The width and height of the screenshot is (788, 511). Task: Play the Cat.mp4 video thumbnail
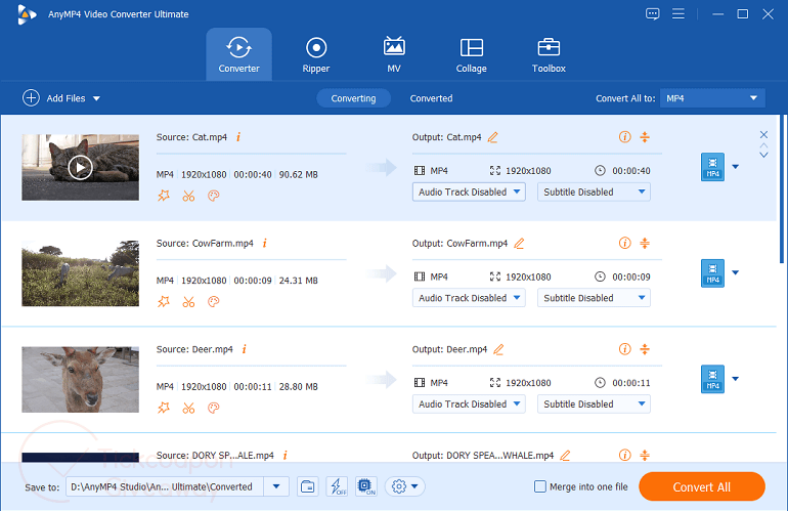click(x=80, y=167)
